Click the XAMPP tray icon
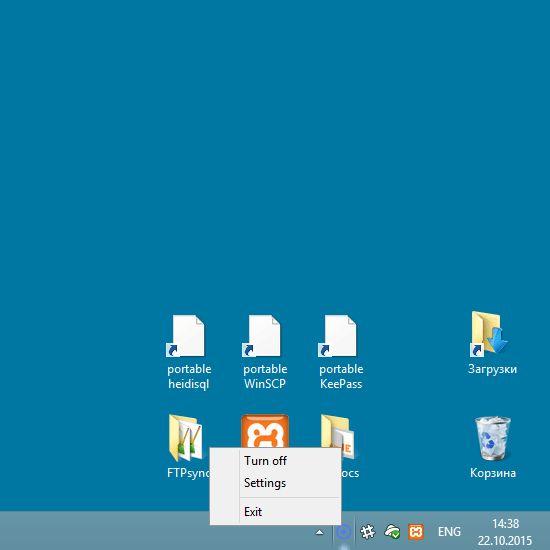This screenshot has height=550, width=550. click(x=416, y=532)
